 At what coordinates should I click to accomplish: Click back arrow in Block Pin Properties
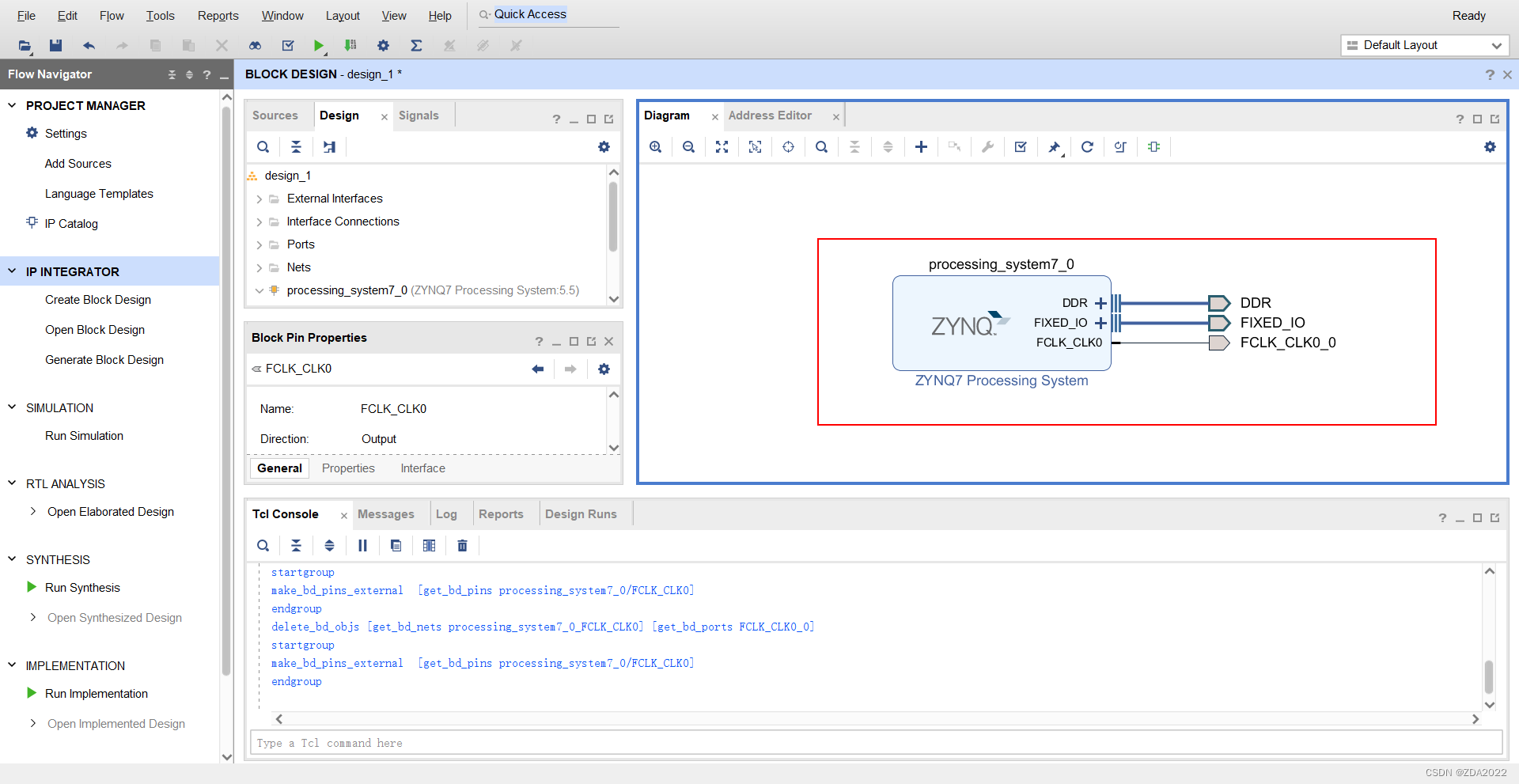[x=538, y=369]
